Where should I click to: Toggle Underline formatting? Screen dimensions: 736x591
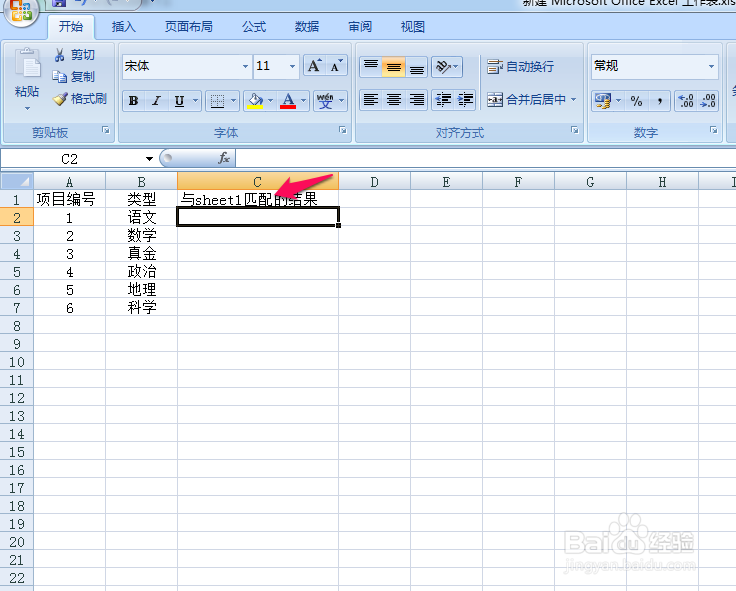(179, 101)
